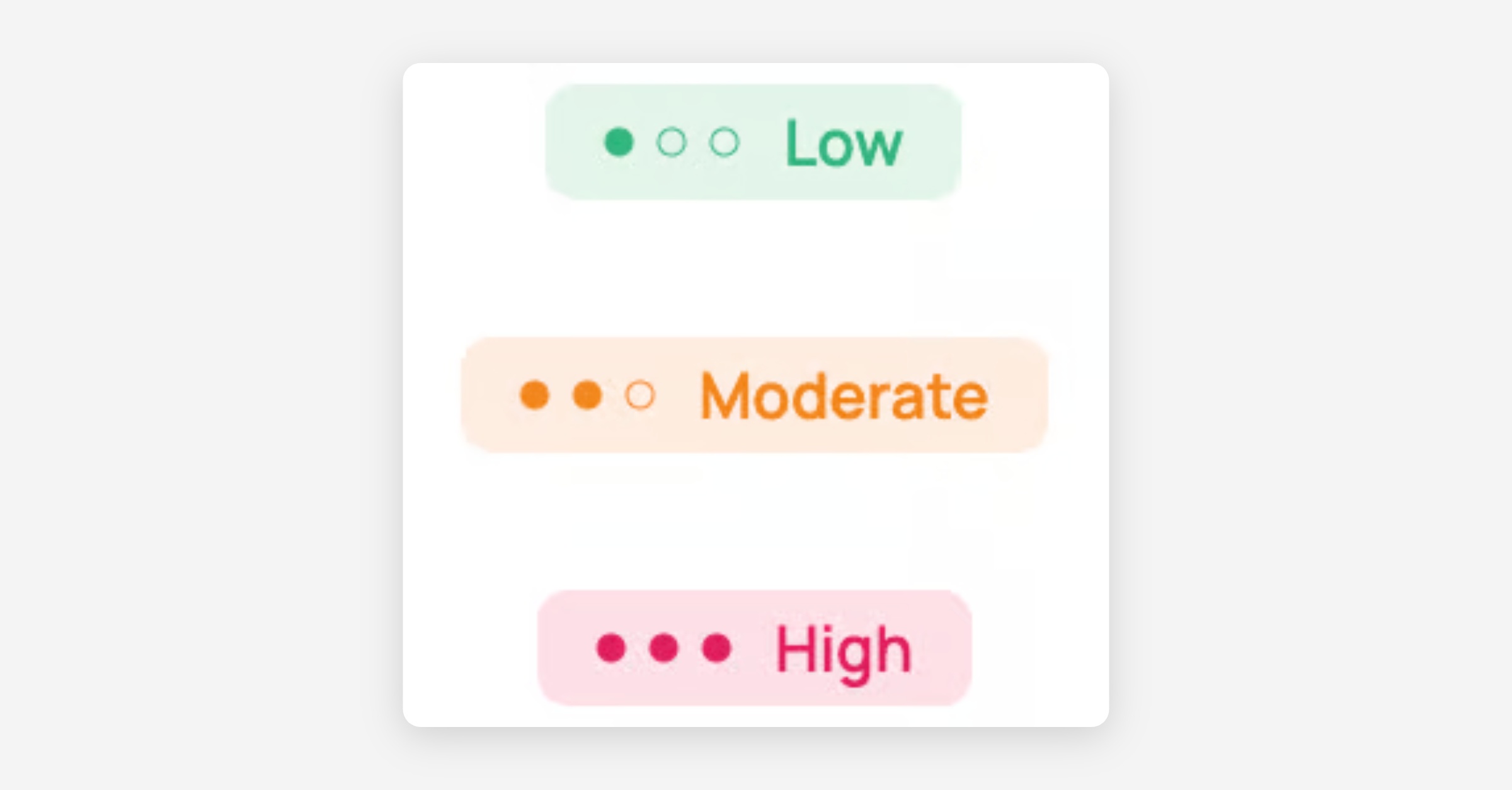Viewport: 1512px width, 790px height.
Task: Click the orange "Moderate" text label
Action: tap(844, 396)
